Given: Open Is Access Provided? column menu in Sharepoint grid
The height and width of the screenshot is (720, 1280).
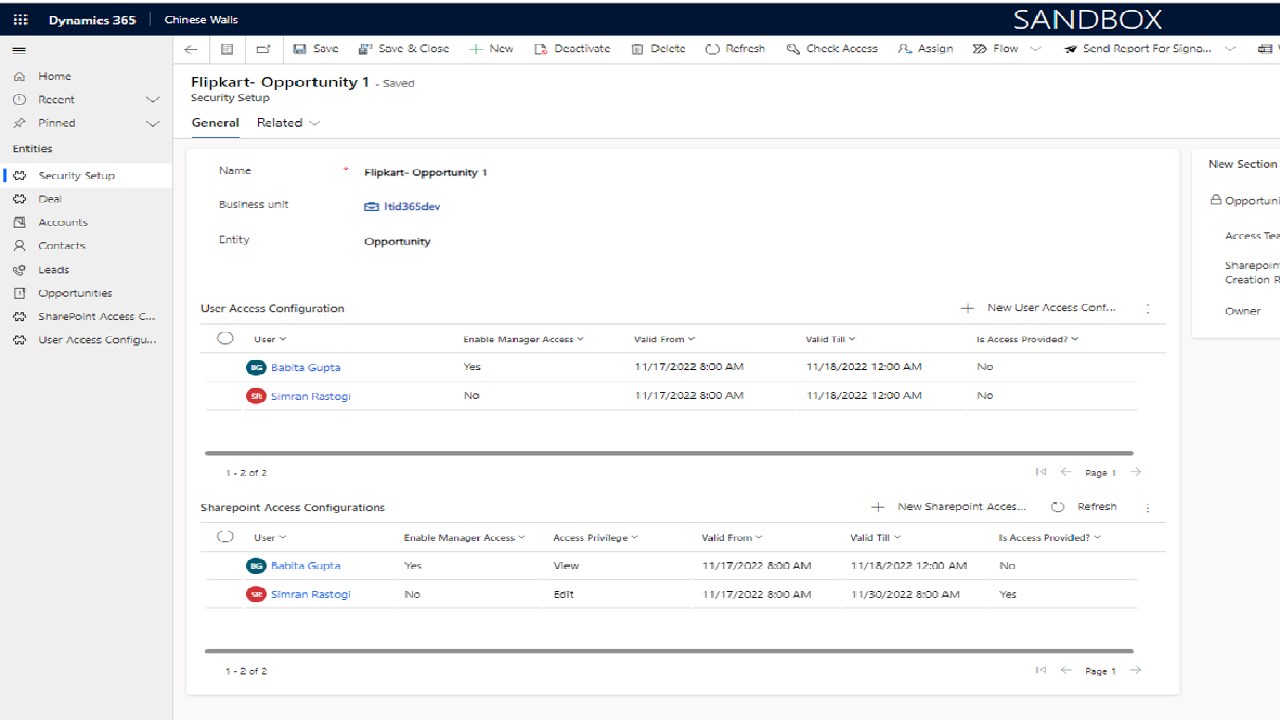Looking at the screenshot, I should [1049, 538].
